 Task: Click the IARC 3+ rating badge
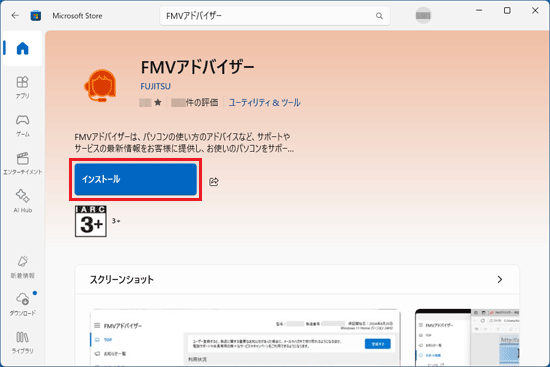(x=90, y=221)
